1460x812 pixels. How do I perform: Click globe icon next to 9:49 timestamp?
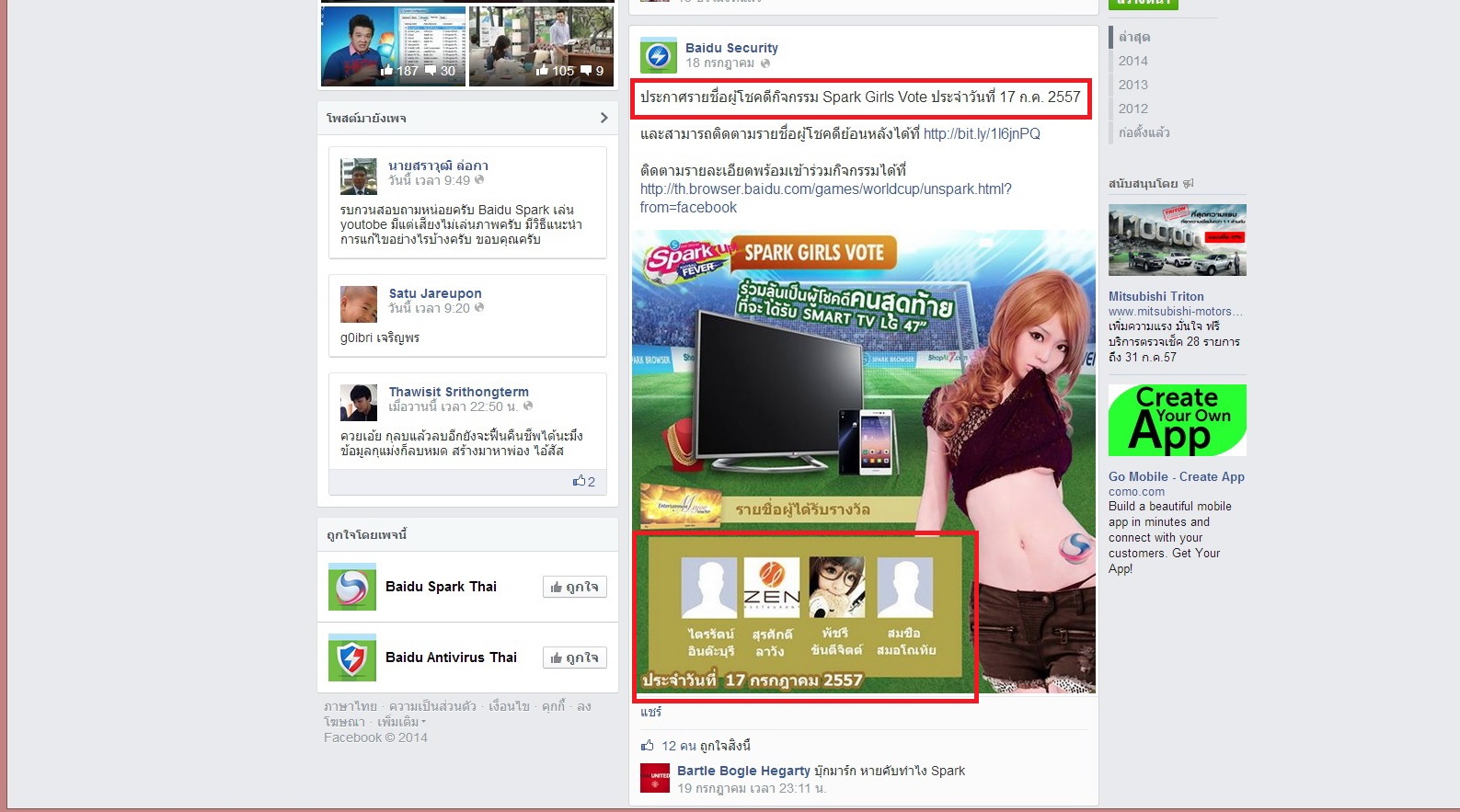(479, 180)
